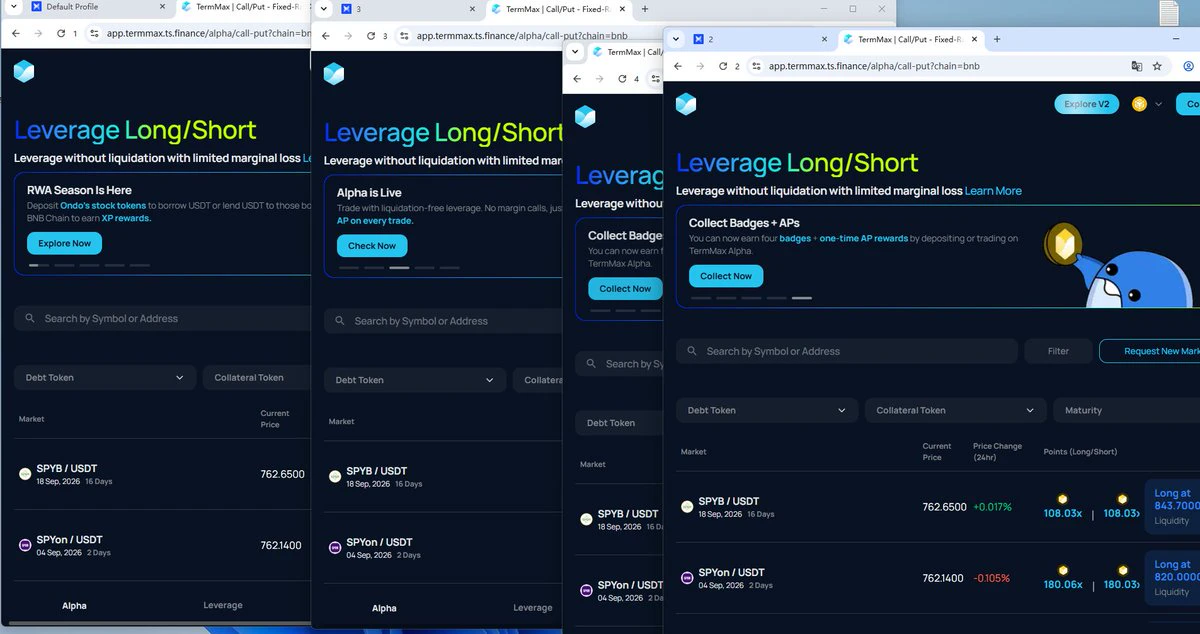Expand the chevron next to the gold coin
The height and width of the screenshot is (634, 1200).
(1159, 104)
